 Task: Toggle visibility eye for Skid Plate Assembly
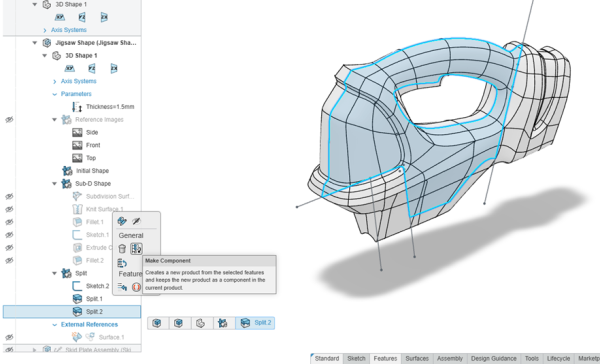coord(9,349)
